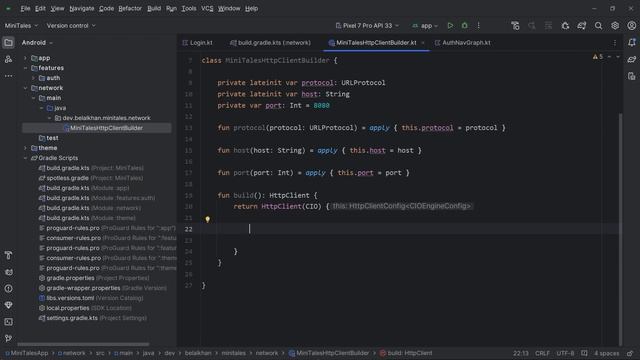Click CRLF line separator in status bar
Image resolution: width=640 pixels, height=360 pixels.
[x=542, y=353]
